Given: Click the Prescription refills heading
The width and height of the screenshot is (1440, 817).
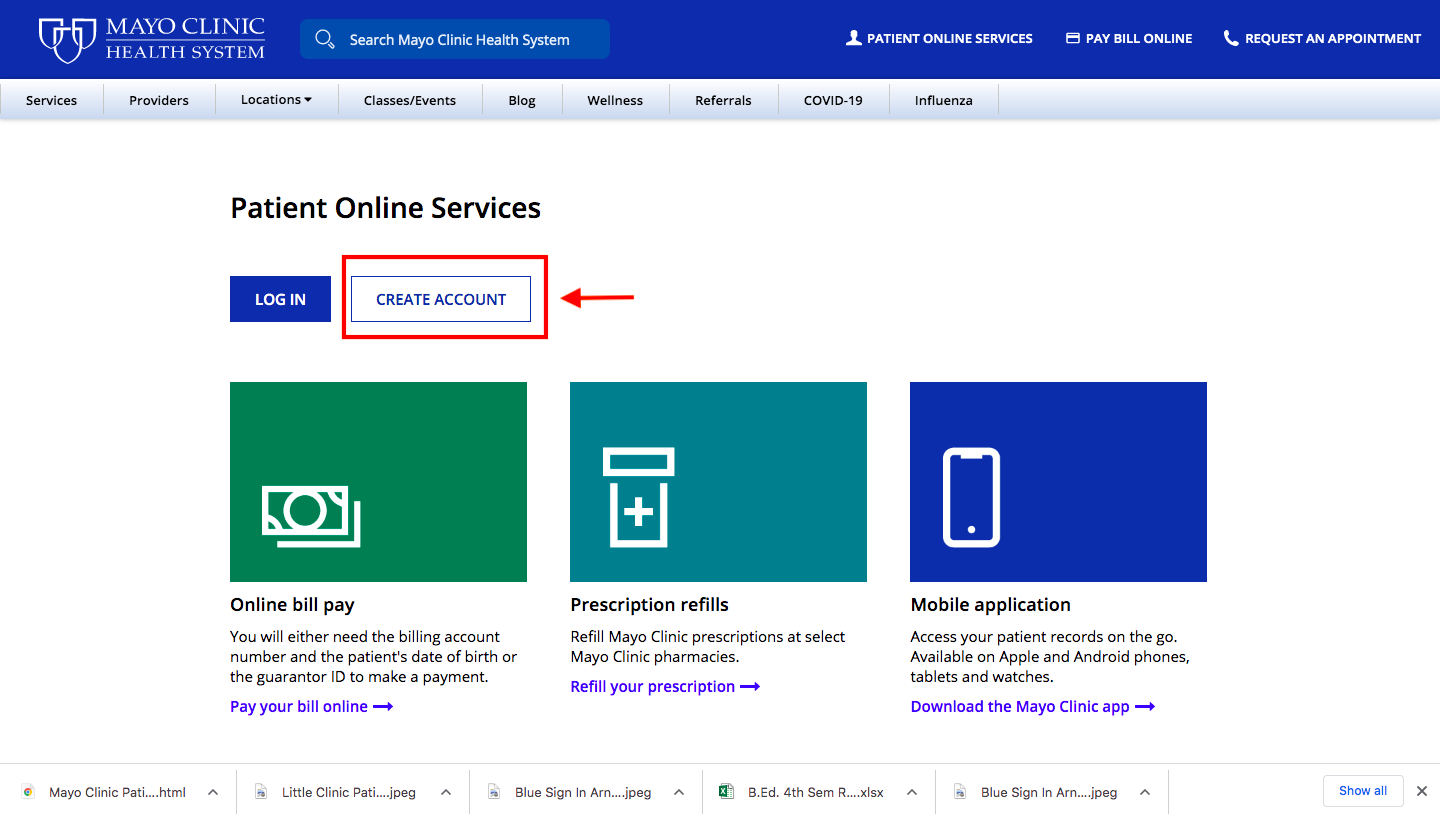Looking at the screenshot, I should [x=649, y=605].
